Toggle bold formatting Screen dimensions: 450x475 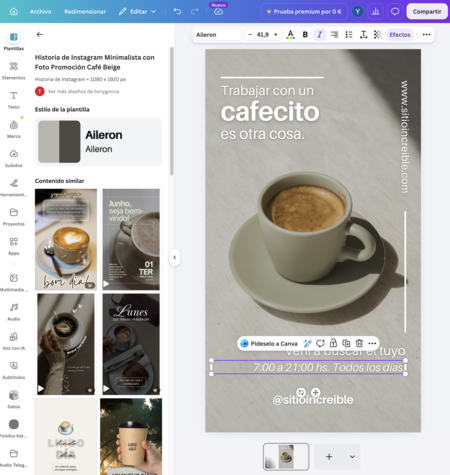[305, 35]
